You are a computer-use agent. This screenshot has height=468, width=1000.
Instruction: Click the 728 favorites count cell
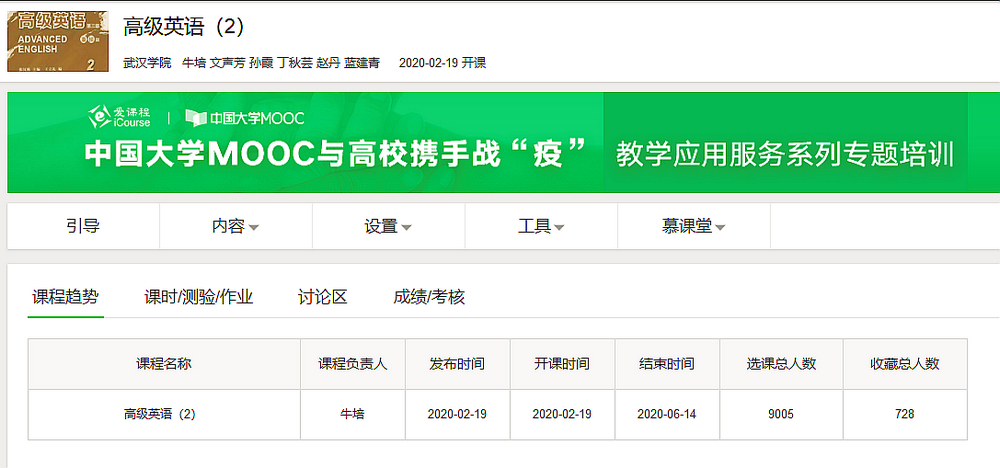tap(905, 414)
